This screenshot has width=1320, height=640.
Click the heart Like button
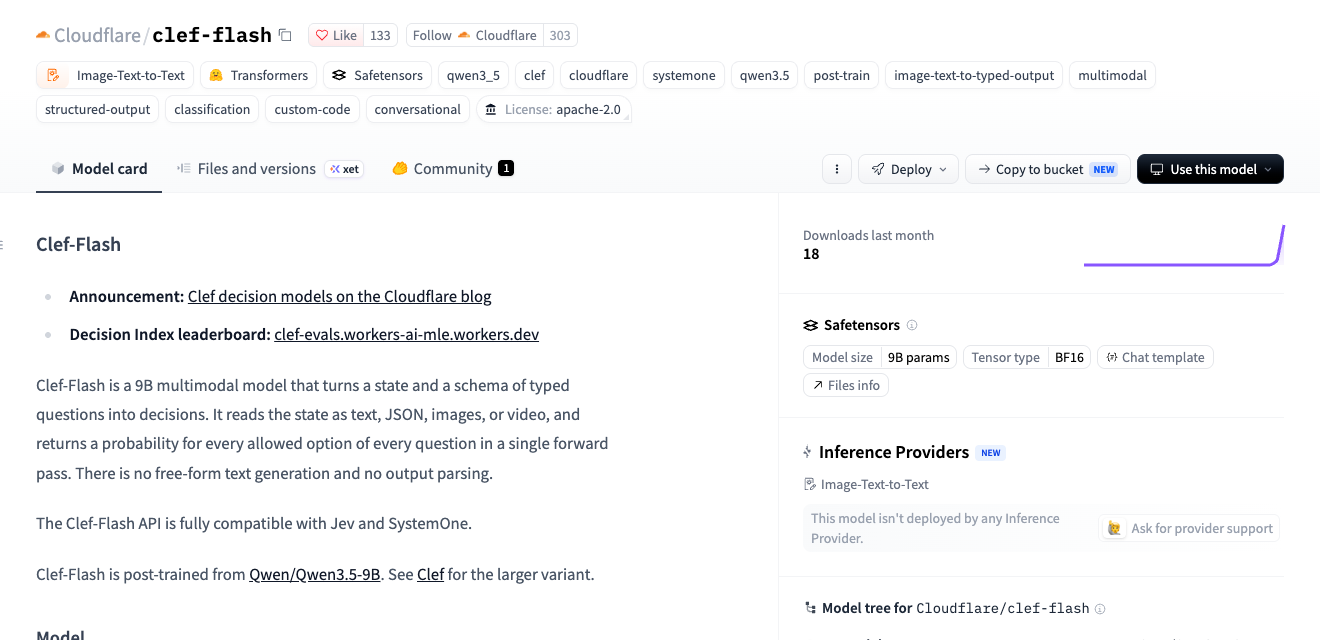pos(336,35)
